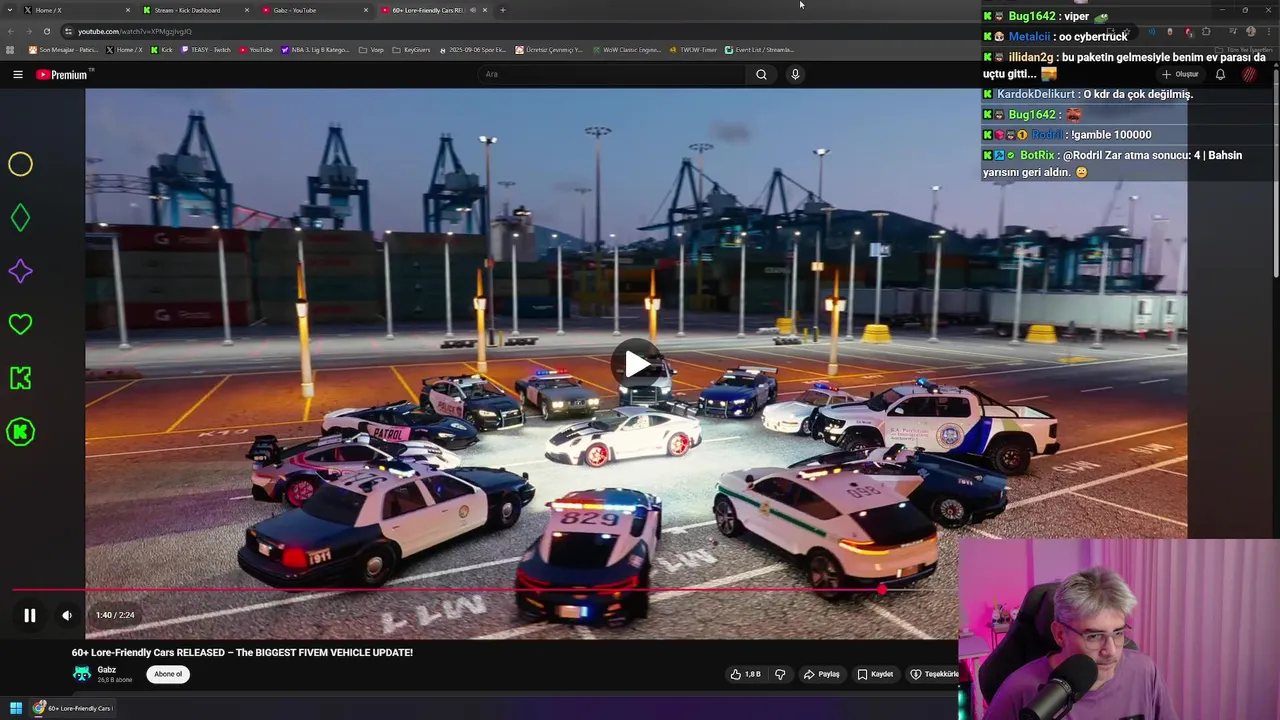Like the video with thumbs-up 1,8 B
The image size is (1280, 720).
[x=745, y=674]
